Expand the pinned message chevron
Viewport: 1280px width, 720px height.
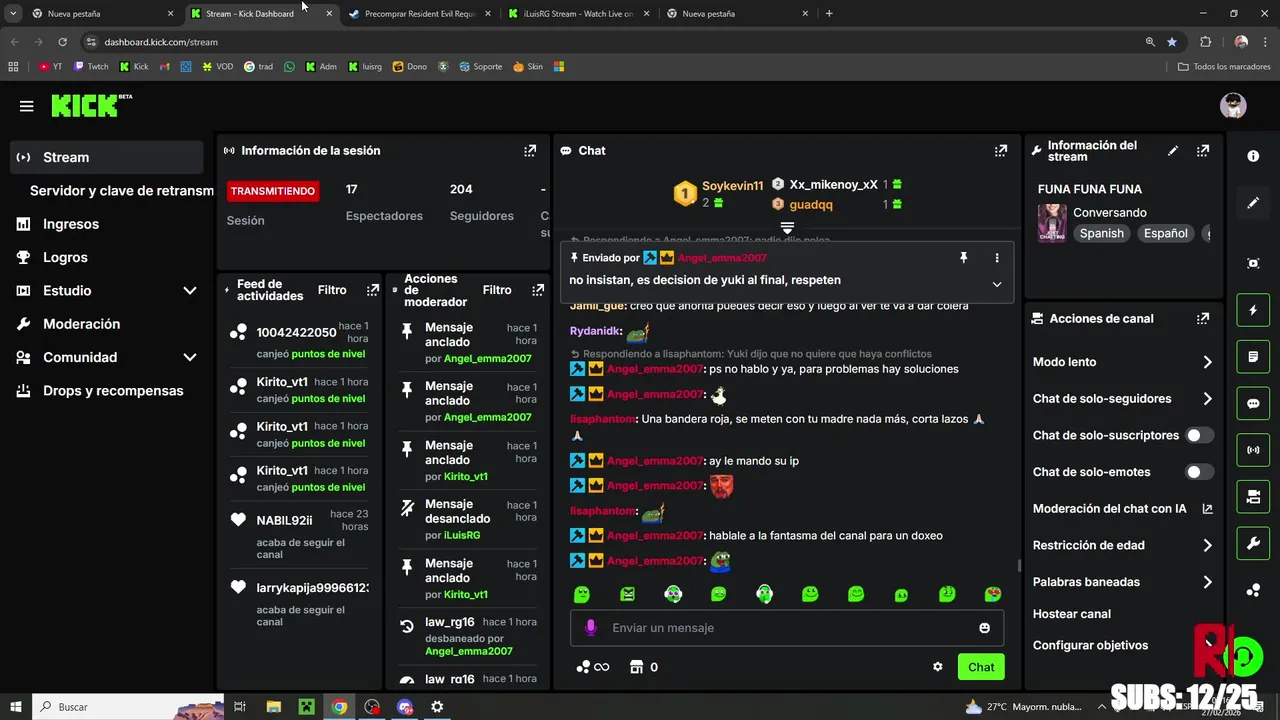[x=997, y=284]
